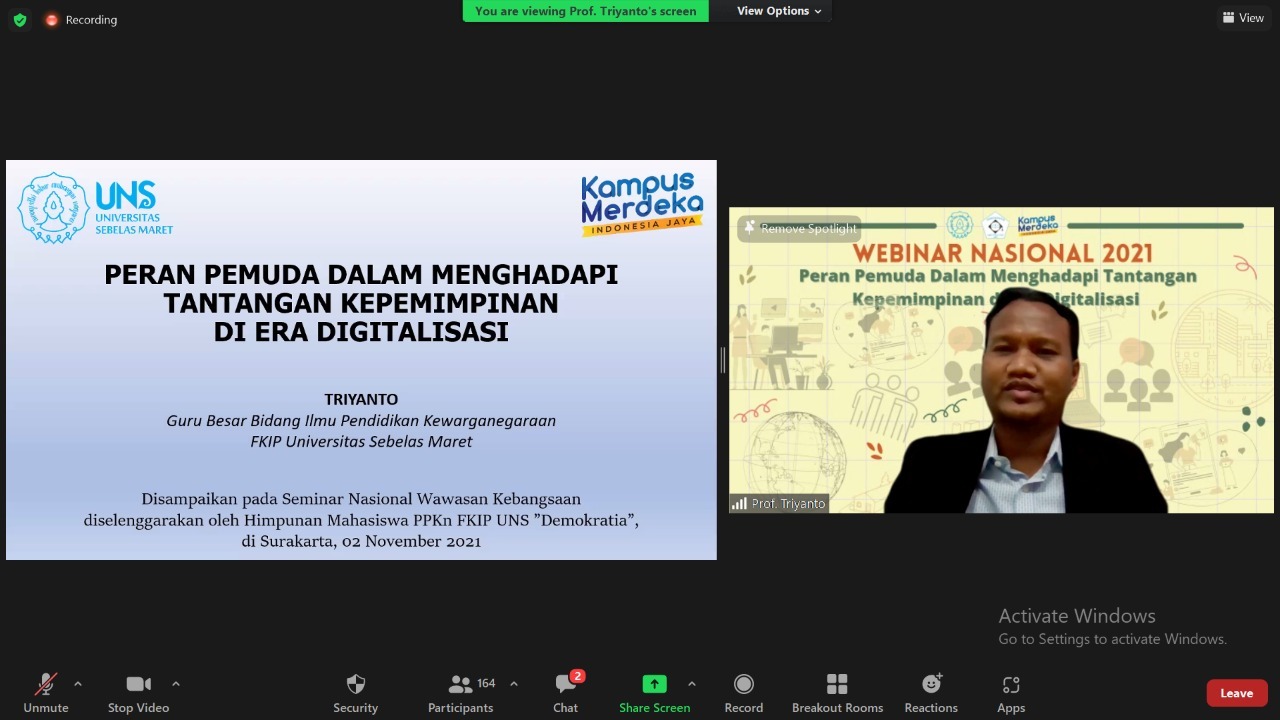Stop Video camera toggle
This screenshot has width=1280, height=720.
(x=138, y=693)
